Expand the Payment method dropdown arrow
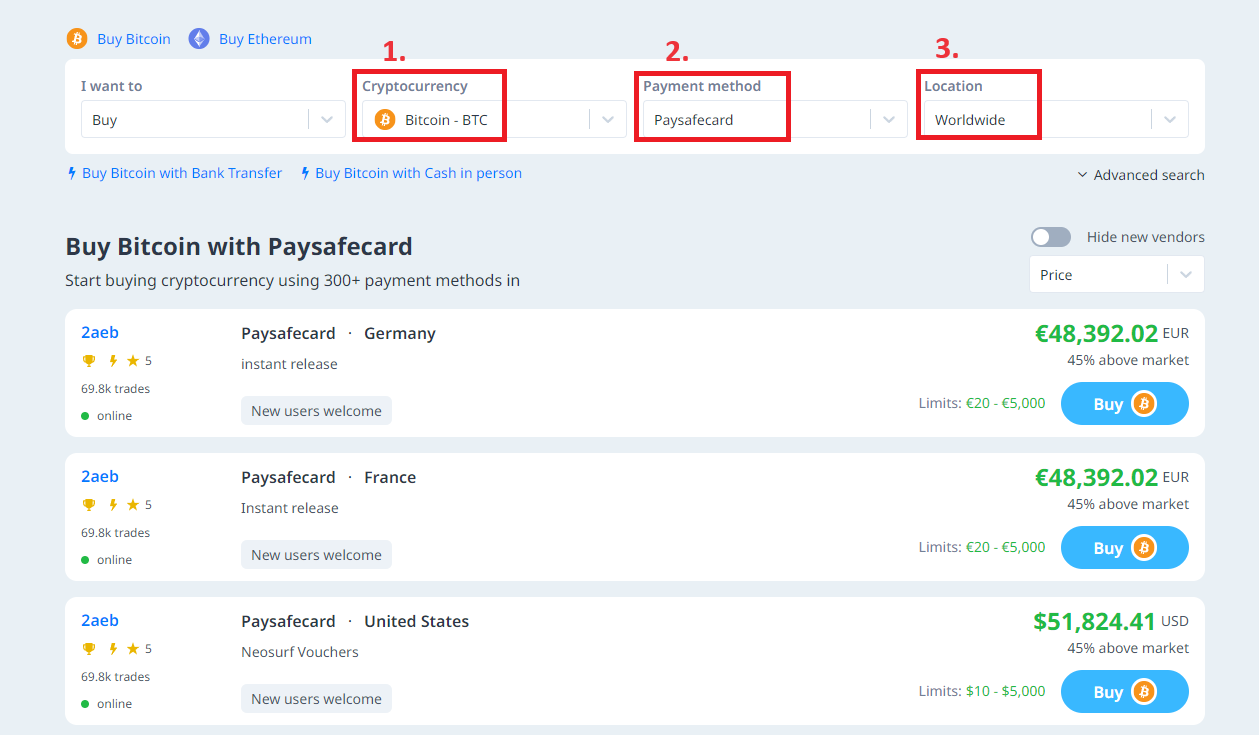 tap(889, 120)
